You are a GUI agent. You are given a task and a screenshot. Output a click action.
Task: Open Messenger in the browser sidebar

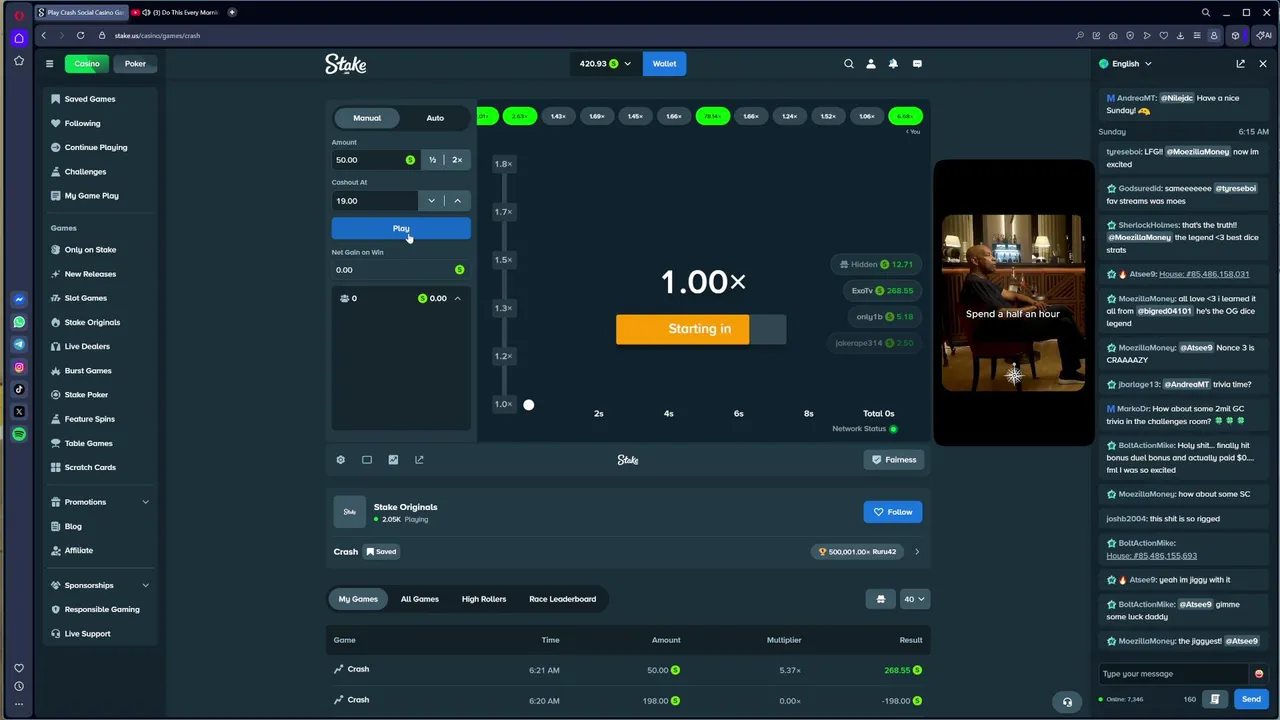(19, 299)
